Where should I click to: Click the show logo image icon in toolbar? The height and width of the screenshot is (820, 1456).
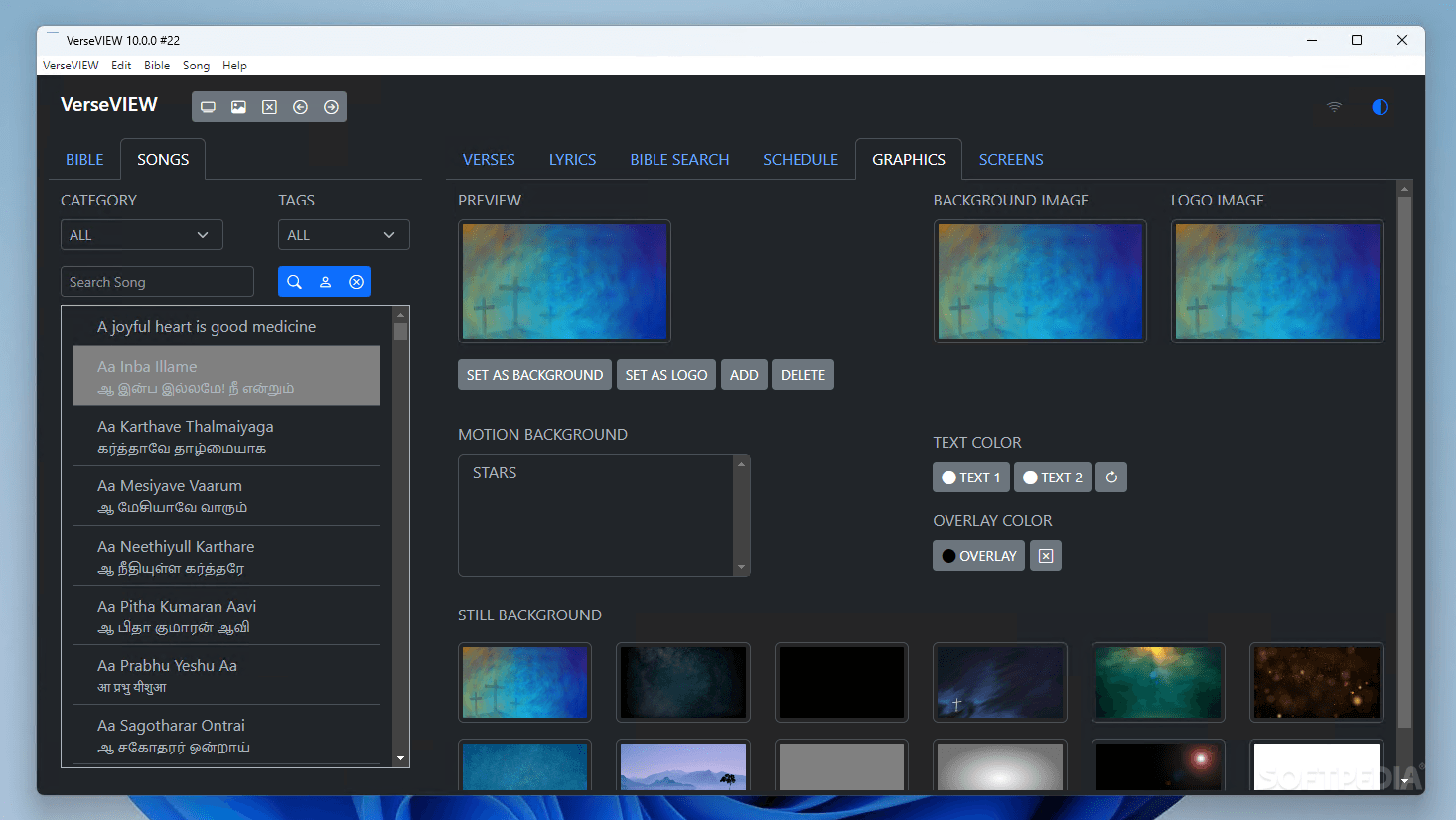238,107
